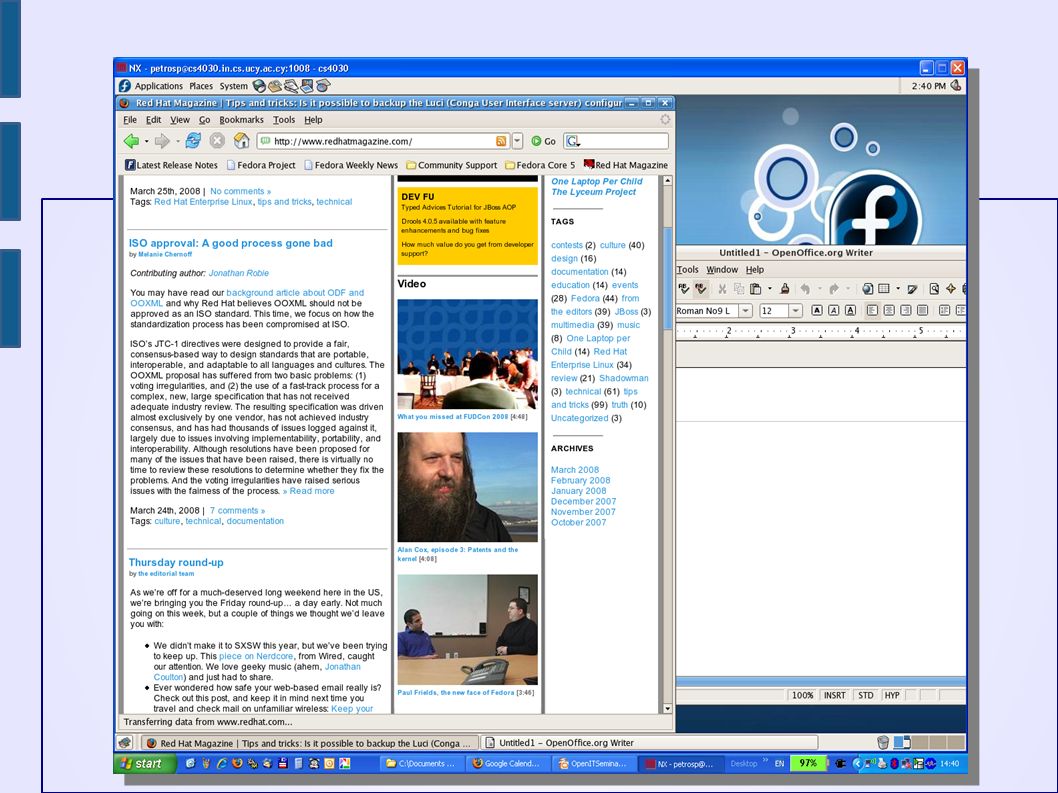Click scrollbar down arrow in Firefox
Image resolution: width=1058 pixels, height=793 pixels.
[667, 708]
